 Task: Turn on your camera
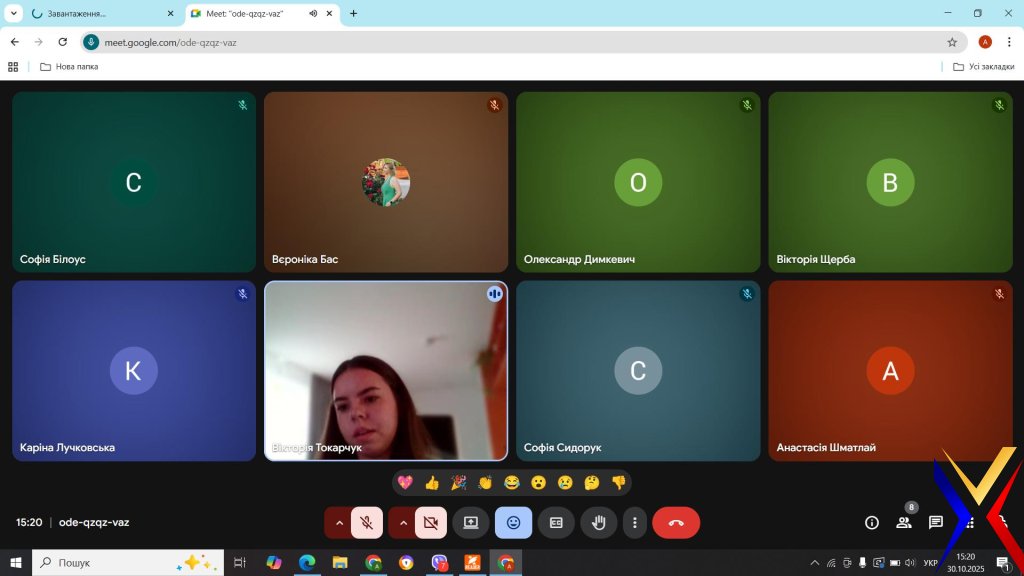(431, 522)
